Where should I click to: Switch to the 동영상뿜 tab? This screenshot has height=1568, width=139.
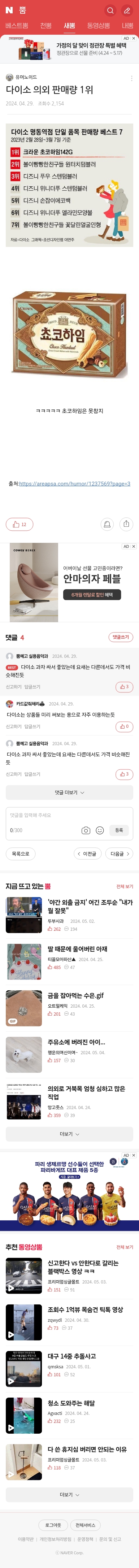pyautogui.click(x=98, y=26)
